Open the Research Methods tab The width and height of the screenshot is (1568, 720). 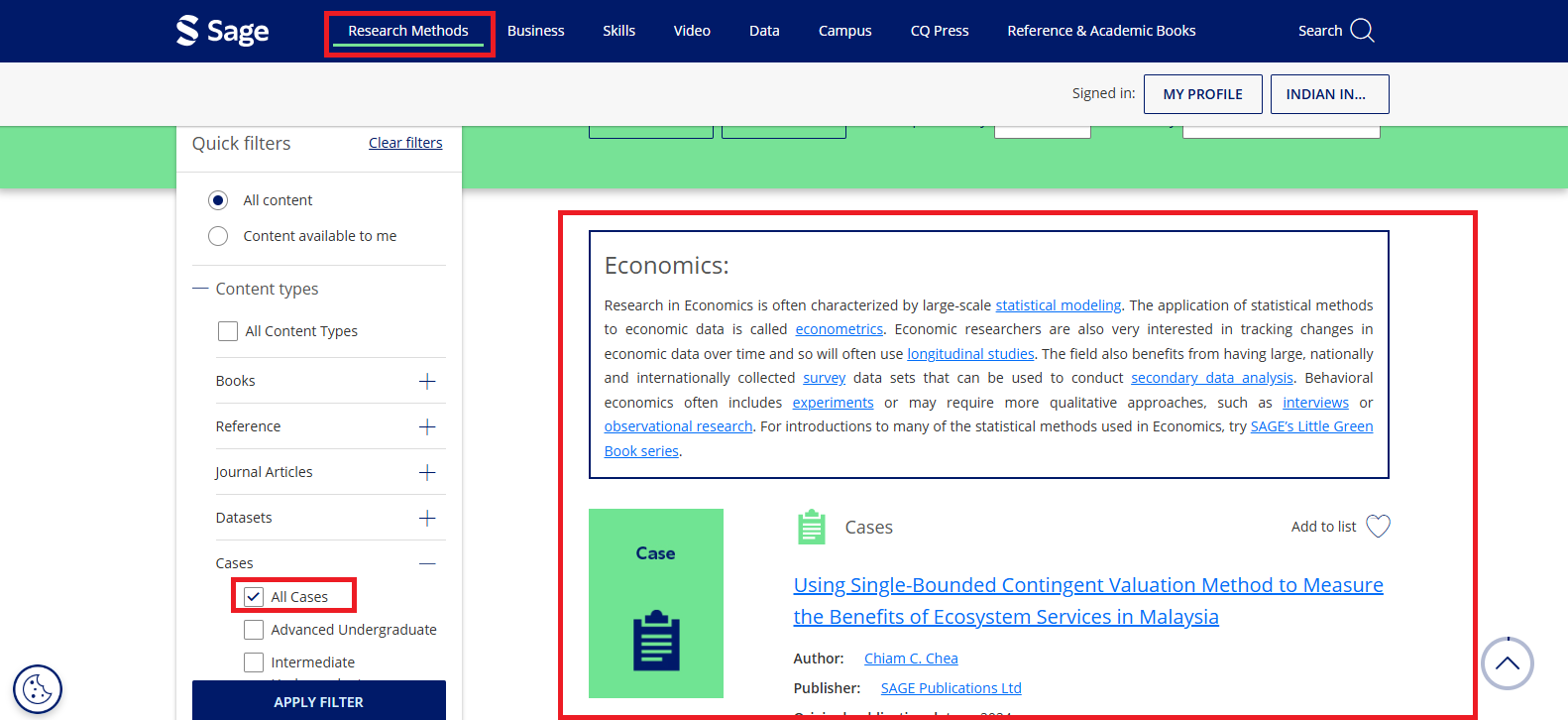pyautogui.click(x=407, y=31)
